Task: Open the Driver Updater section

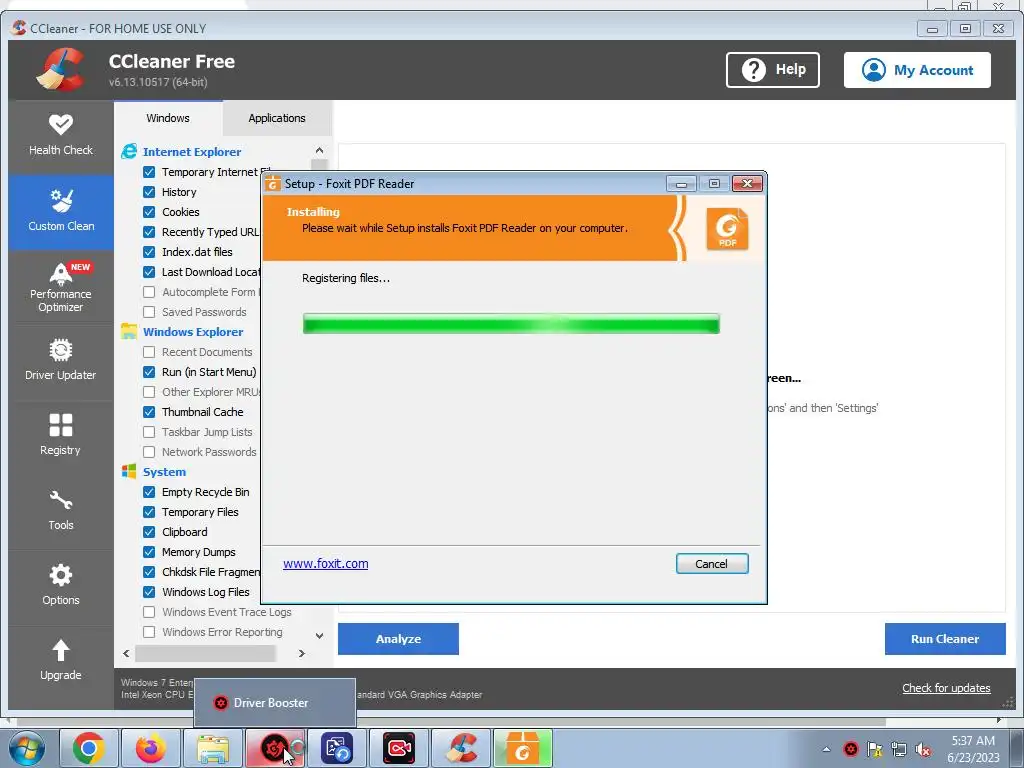Action: pos(61,361)
